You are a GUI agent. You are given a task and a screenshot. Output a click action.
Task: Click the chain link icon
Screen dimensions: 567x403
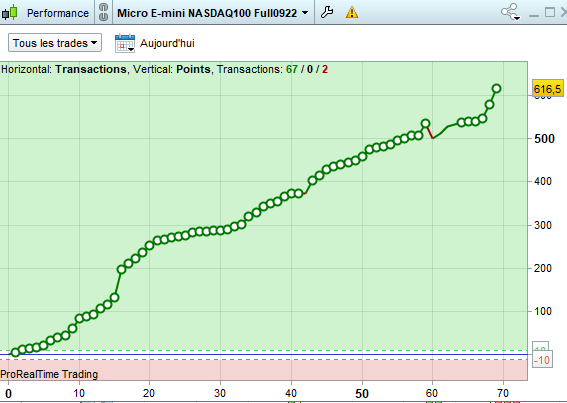(103, 13)
